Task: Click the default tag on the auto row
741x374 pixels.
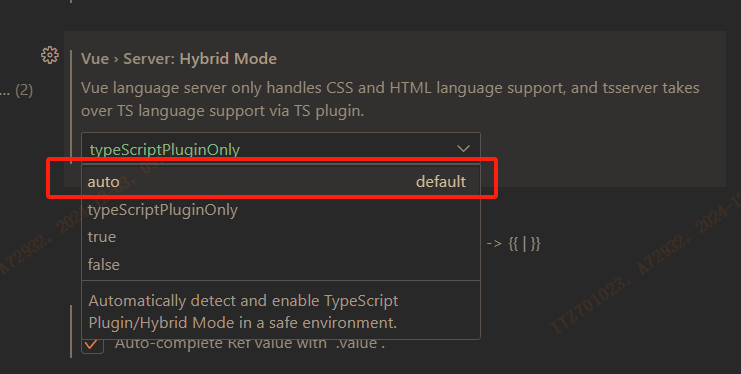Action: [x=440, y=182]
